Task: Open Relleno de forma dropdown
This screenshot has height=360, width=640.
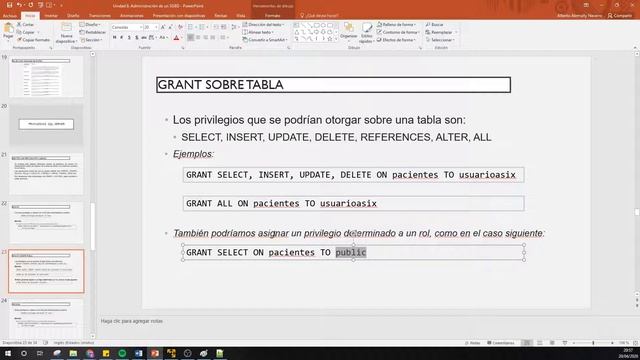Action: click(x=396, y=24)
